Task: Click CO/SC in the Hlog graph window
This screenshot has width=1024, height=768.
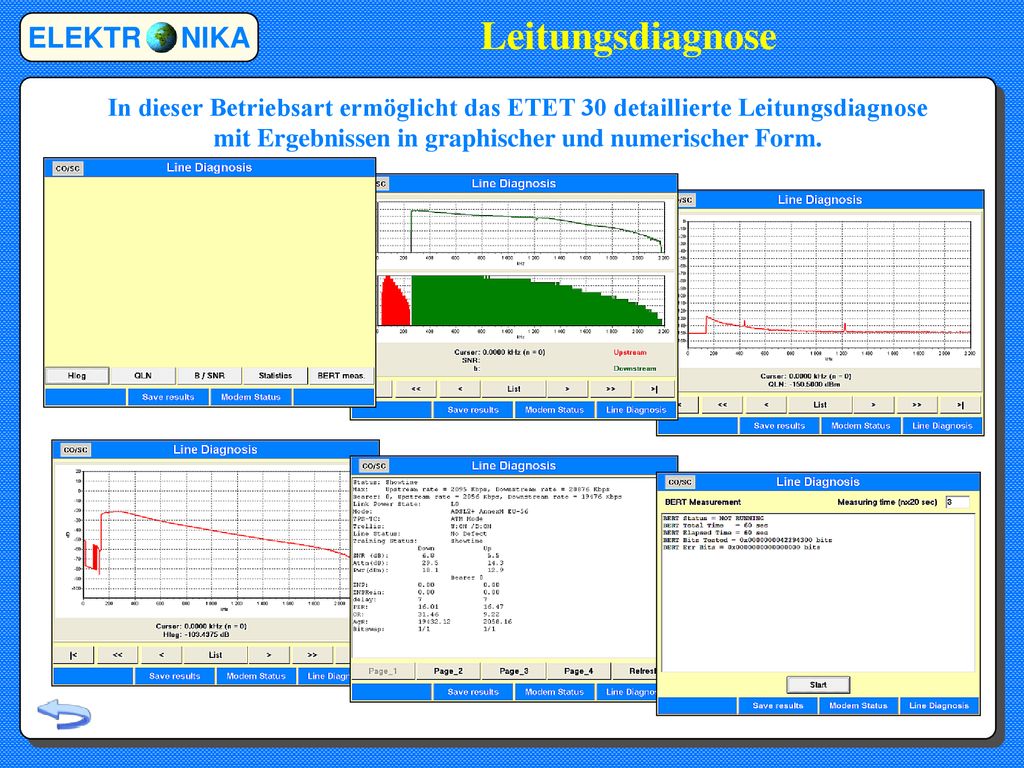Action: click(75, 450)
